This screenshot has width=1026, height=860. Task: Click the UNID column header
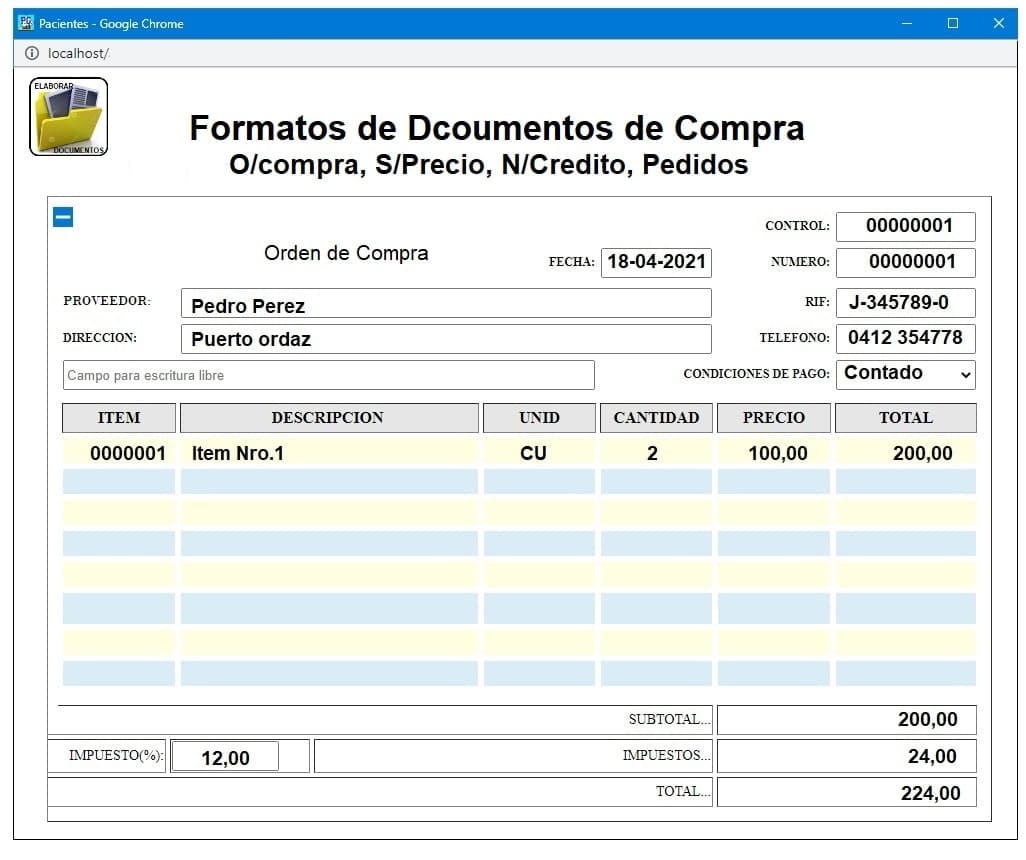[539, 418]
